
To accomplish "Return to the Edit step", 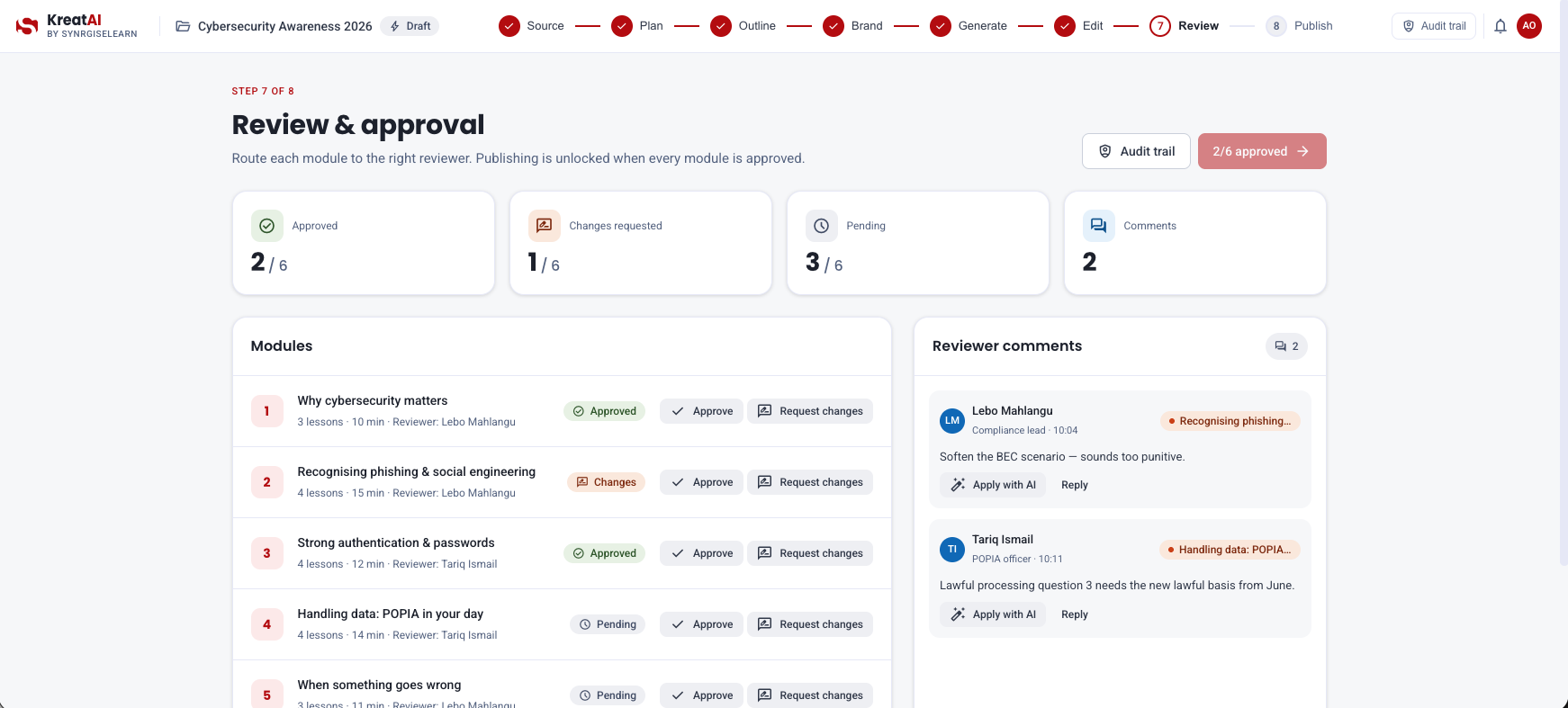I will (x=1079, y=26).
